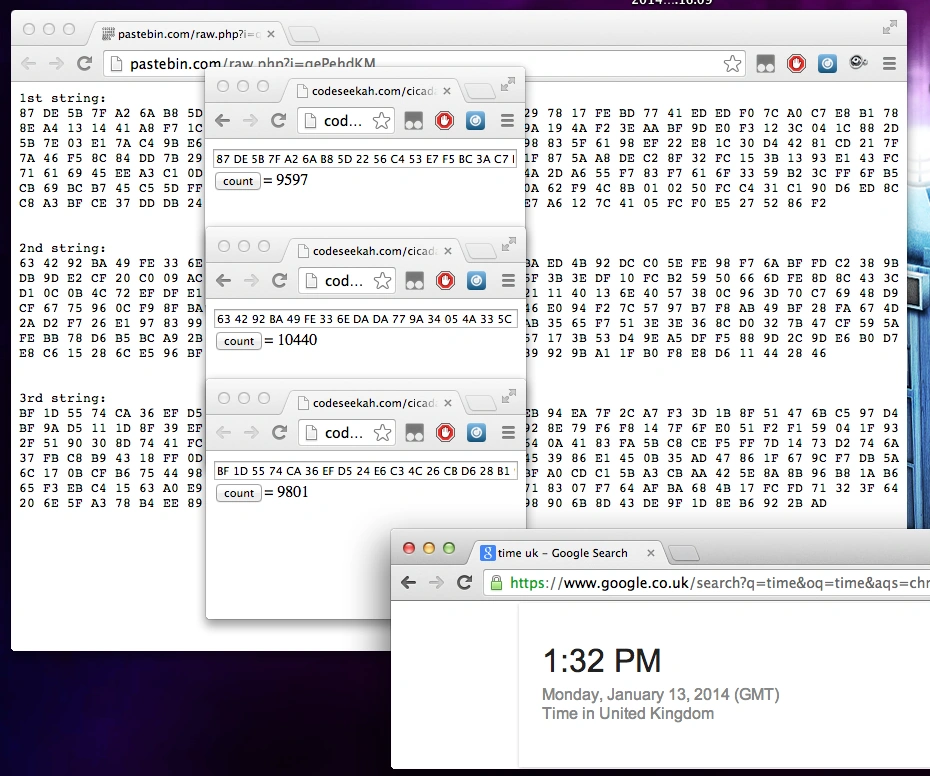Select the codeseekah tab in 10440 window
This screenshot has width=930, height=776.
[x=375, y=251]
